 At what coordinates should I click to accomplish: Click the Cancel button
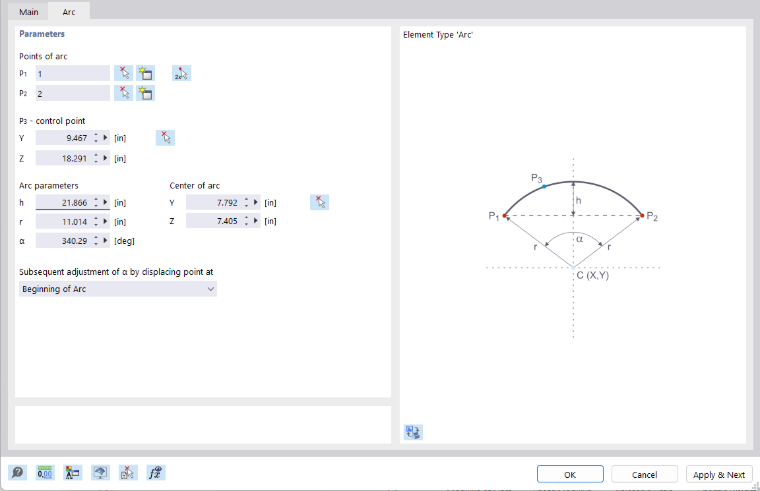click(644, 475)
